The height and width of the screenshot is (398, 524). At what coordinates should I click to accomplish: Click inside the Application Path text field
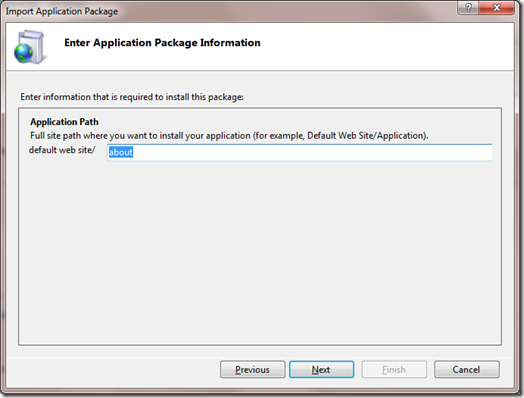(x=299, y=153)
